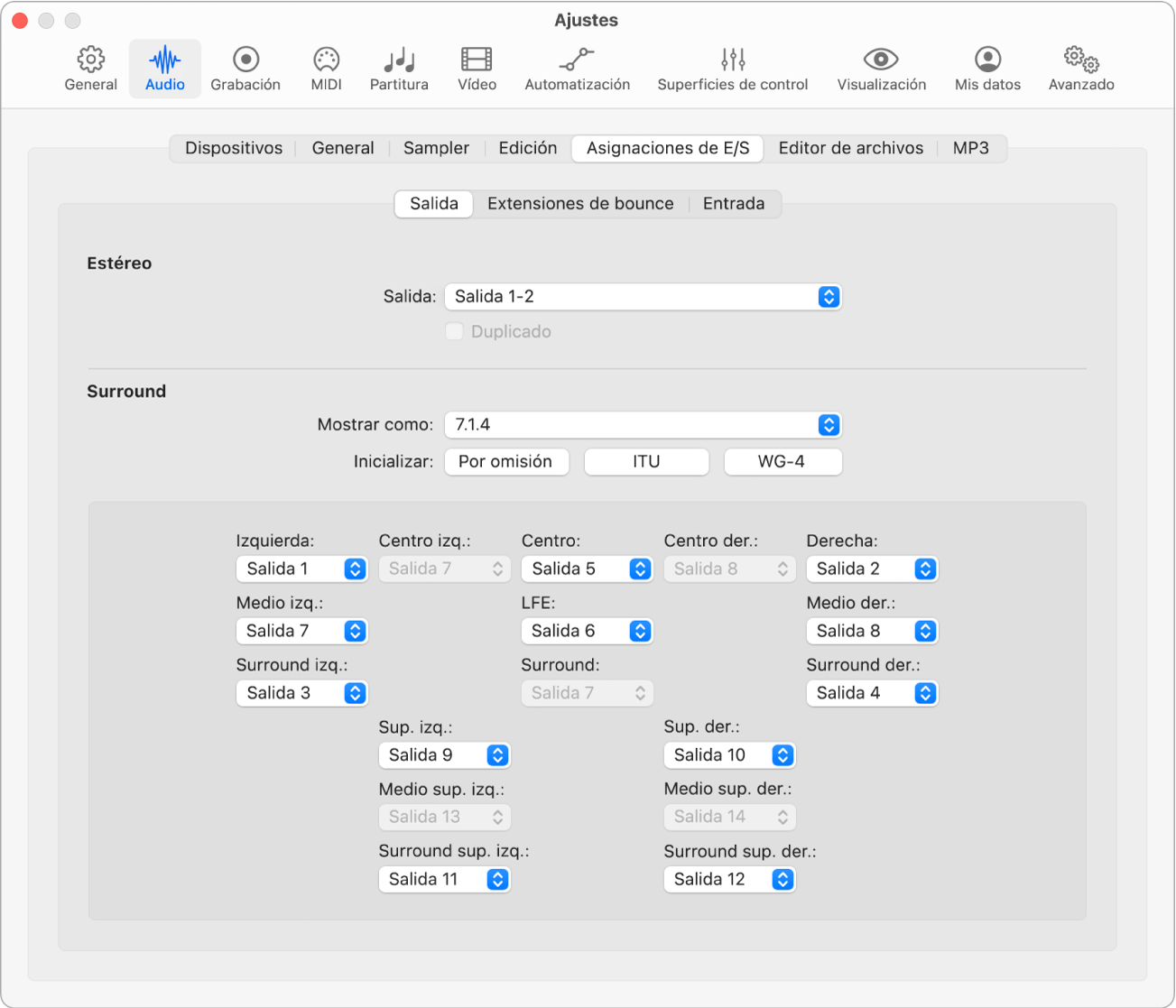The width and height of the screenshot is (1176, 1008).
Task: Open the Mis datos person icon
Action: point(988,60)
